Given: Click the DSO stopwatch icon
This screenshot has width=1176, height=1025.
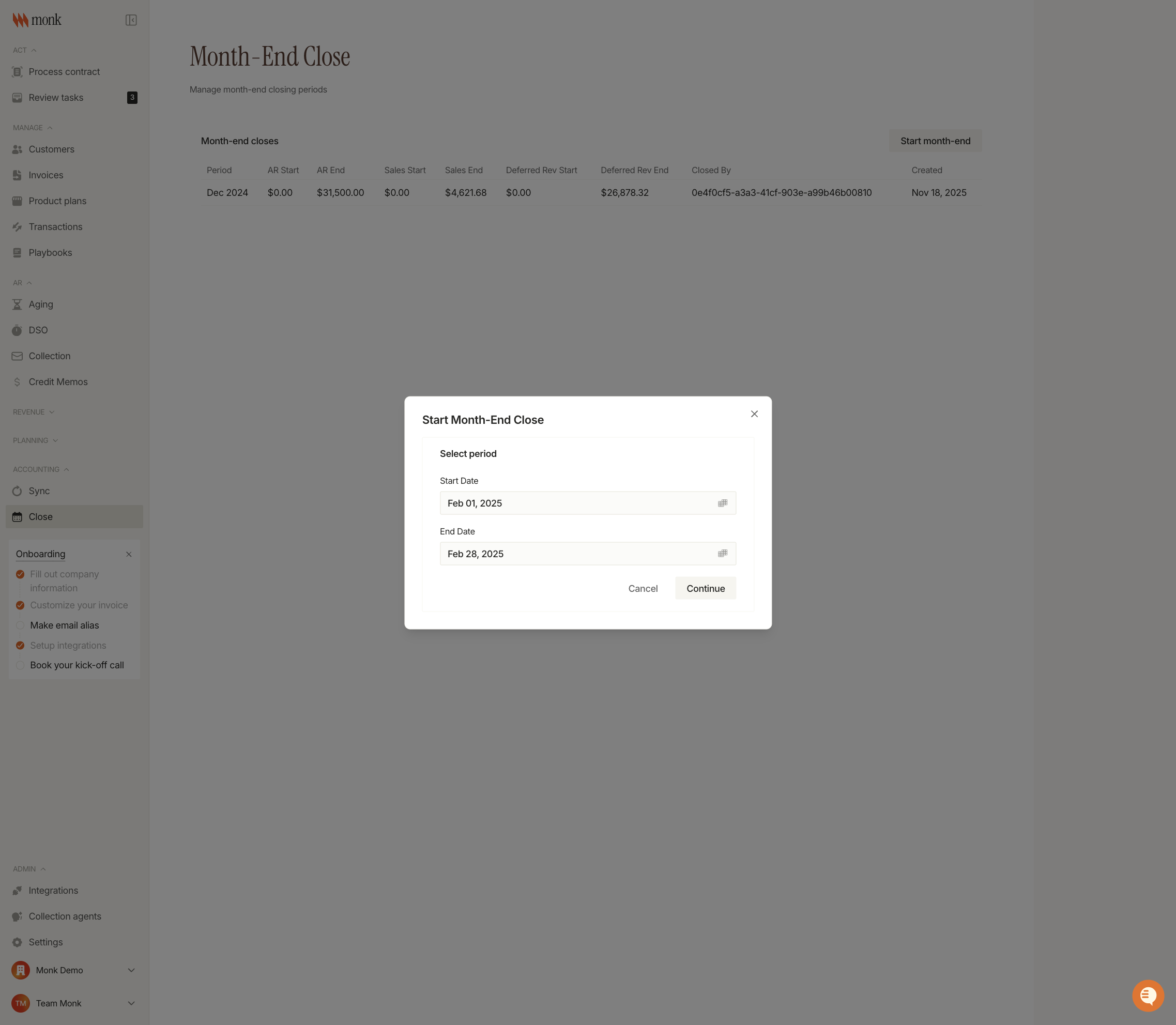Looking at the screenshot, I should tap(17, 330).
